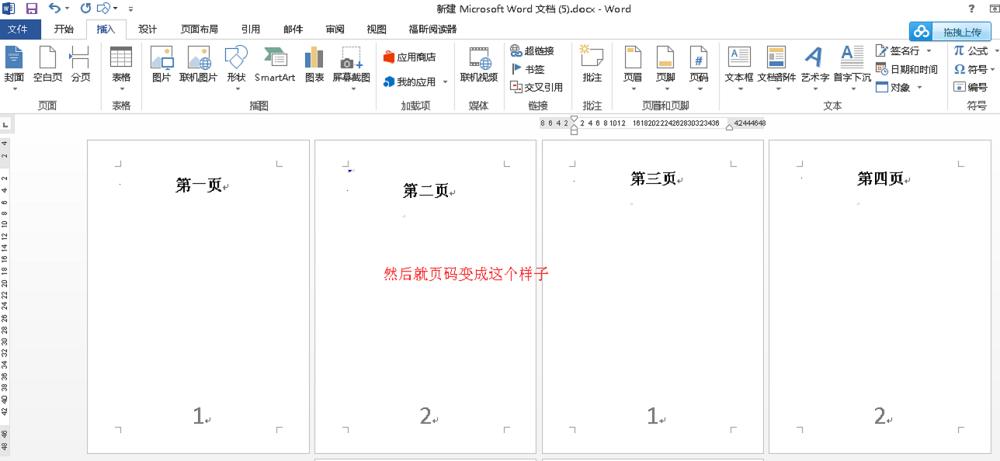Click page number 2 under 第四页

click(880, 416)
